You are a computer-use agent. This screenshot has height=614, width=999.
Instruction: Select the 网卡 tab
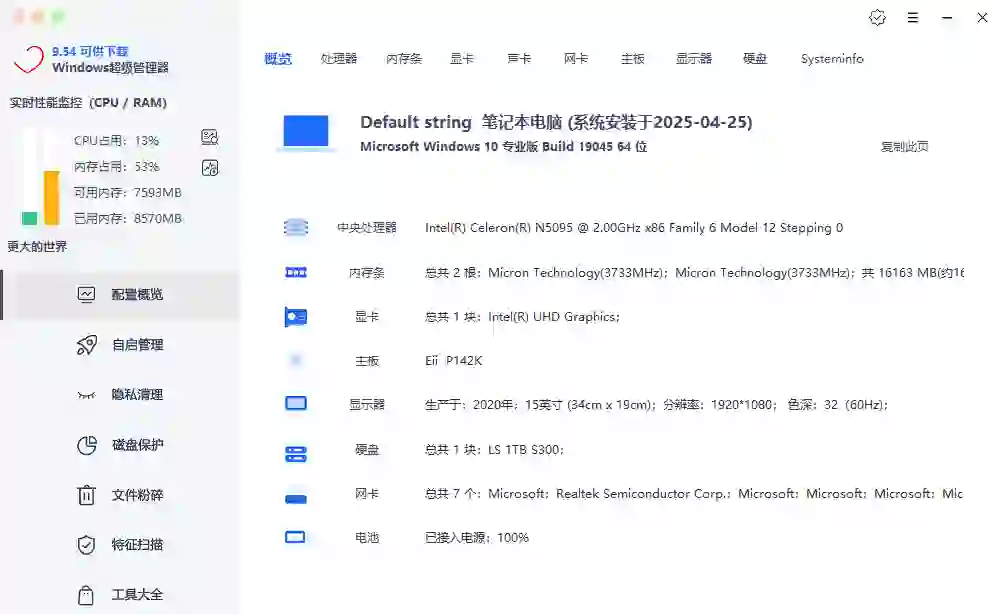coord(576,59)
